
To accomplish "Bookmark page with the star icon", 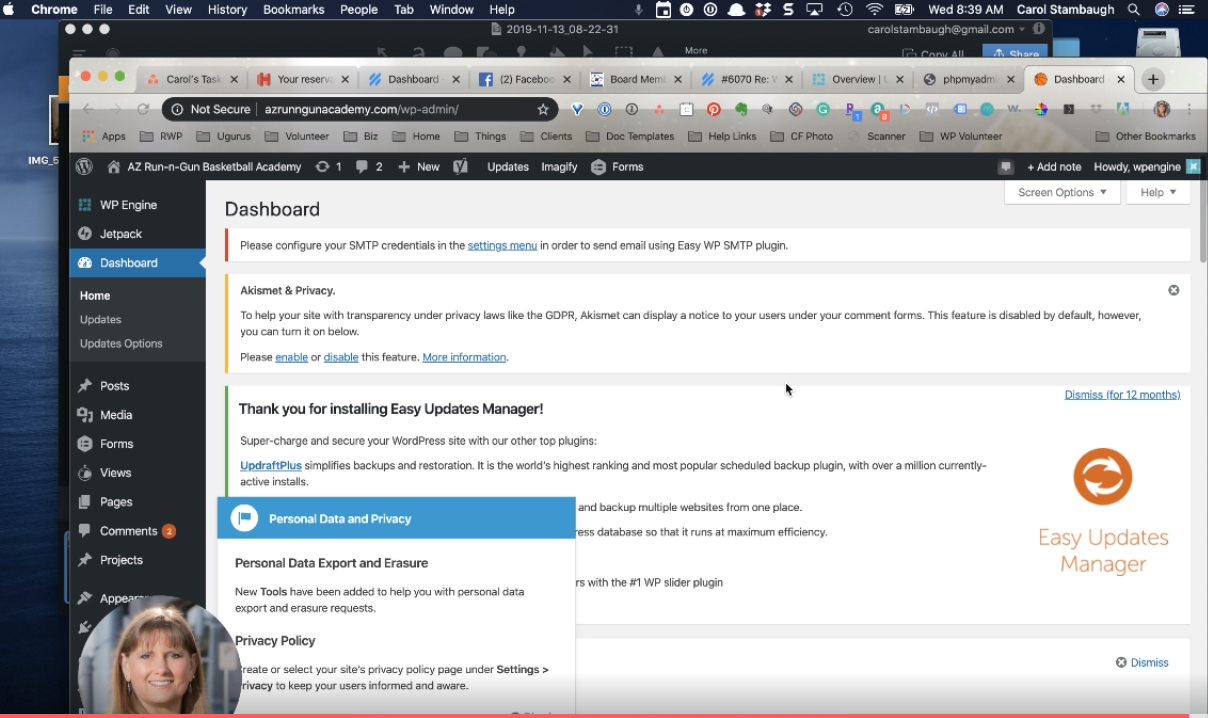I will tap(543, 109).
